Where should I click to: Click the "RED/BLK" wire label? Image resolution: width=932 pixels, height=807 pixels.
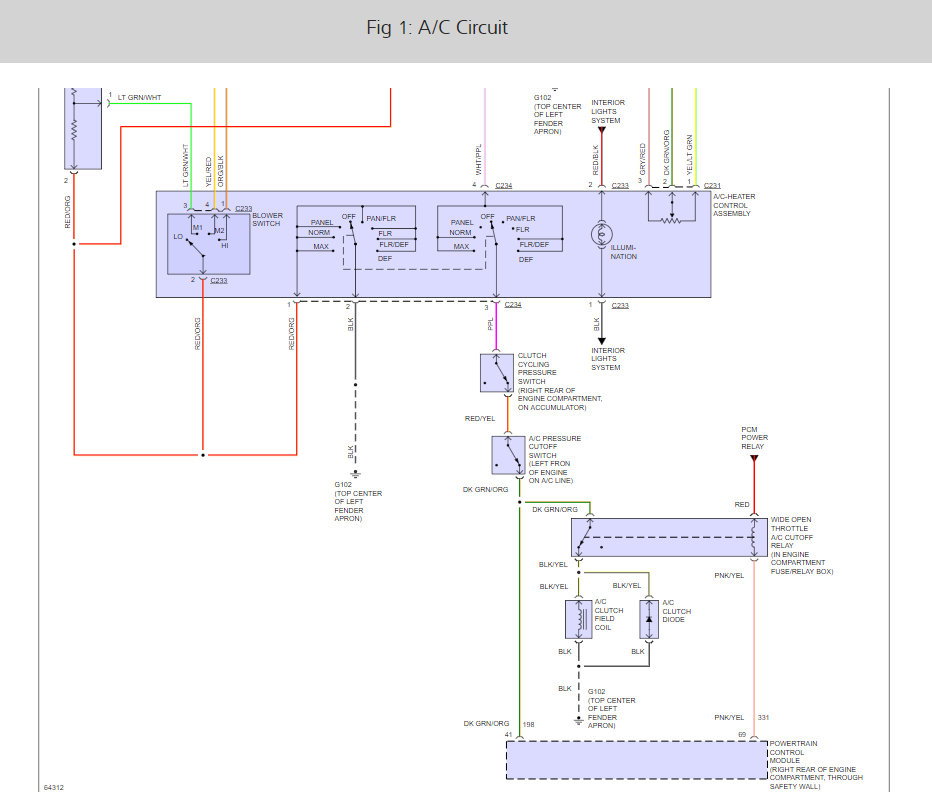coord(596,160)
